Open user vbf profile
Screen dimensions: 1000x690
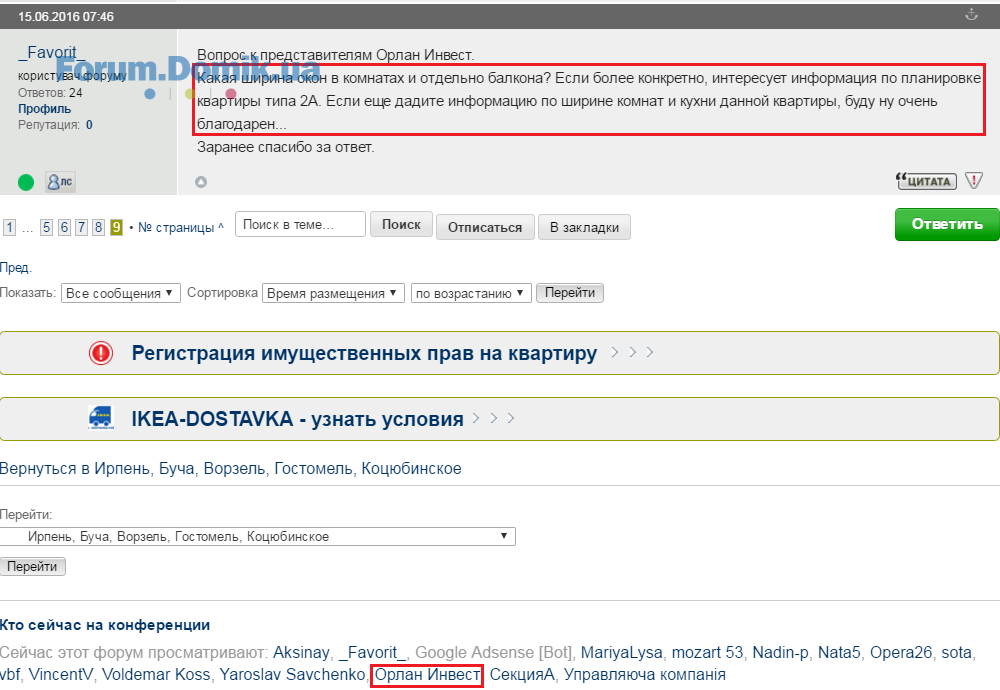10,675
